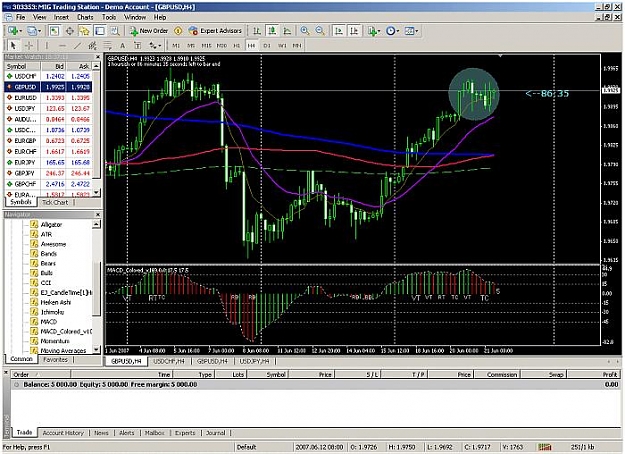Viewport: 625px width, 454px height.
Task: Open the Insert menu
Action: point(61,17)
